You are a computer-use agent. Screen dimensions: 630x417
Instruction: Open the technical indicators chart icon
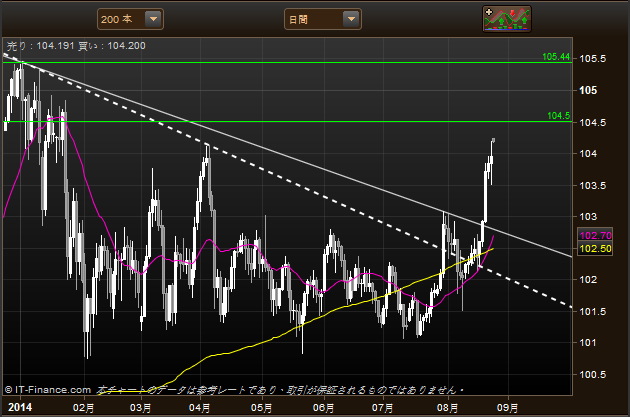(x=507, y=19)
